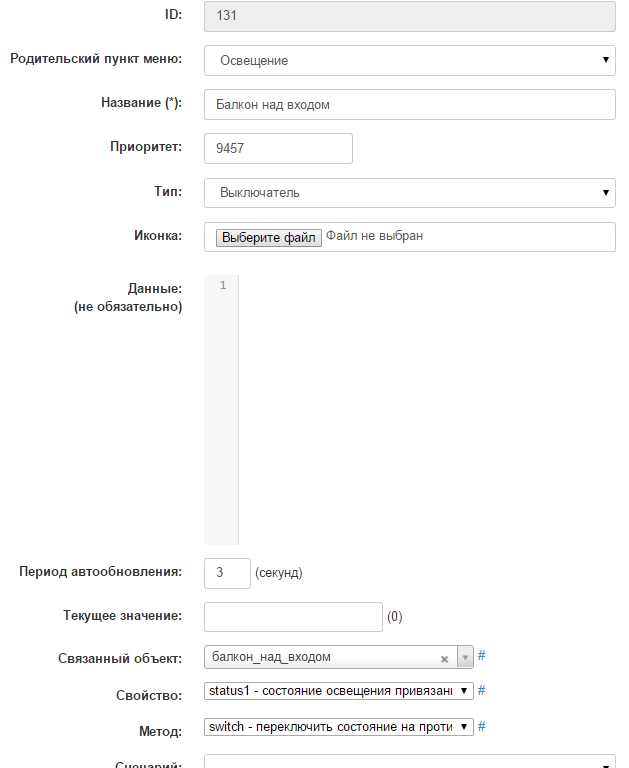The image size is (629, 768).
Task: Click into the Приоритет field showing 9457
Action: [x=278, y=148]
